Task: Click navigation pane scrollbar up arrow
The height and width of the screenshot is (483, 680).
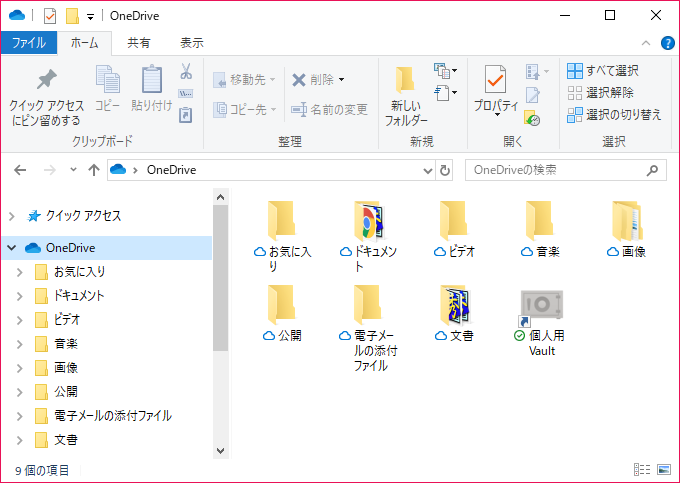Action: pyautogui.click(x=220, y=197)
